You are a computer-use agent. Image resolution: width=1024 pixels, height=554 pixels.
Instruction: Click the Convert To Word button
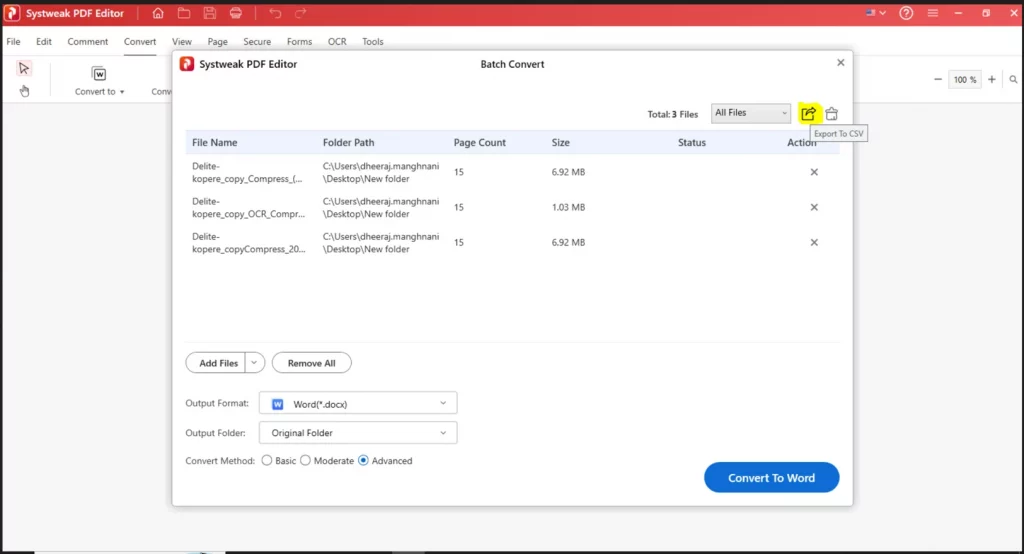(771, 478)
